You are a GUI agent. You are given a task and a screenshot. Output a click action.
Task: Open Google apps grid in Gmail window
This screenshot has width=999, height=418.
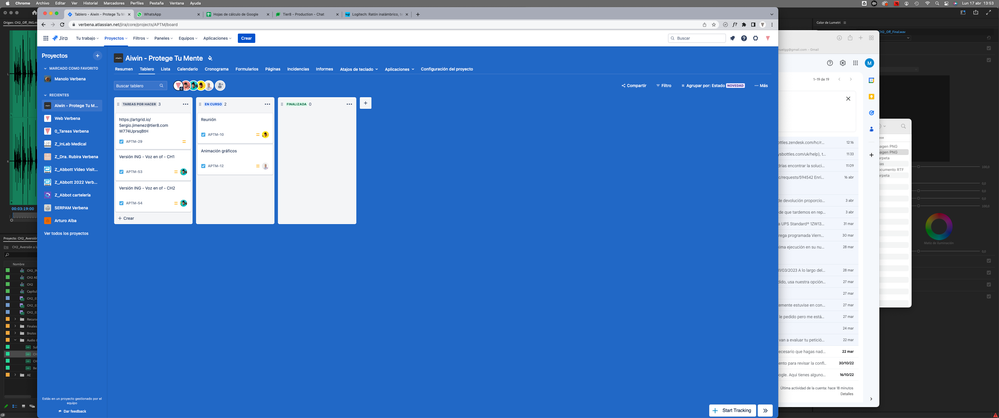click(x=855, y=63)
